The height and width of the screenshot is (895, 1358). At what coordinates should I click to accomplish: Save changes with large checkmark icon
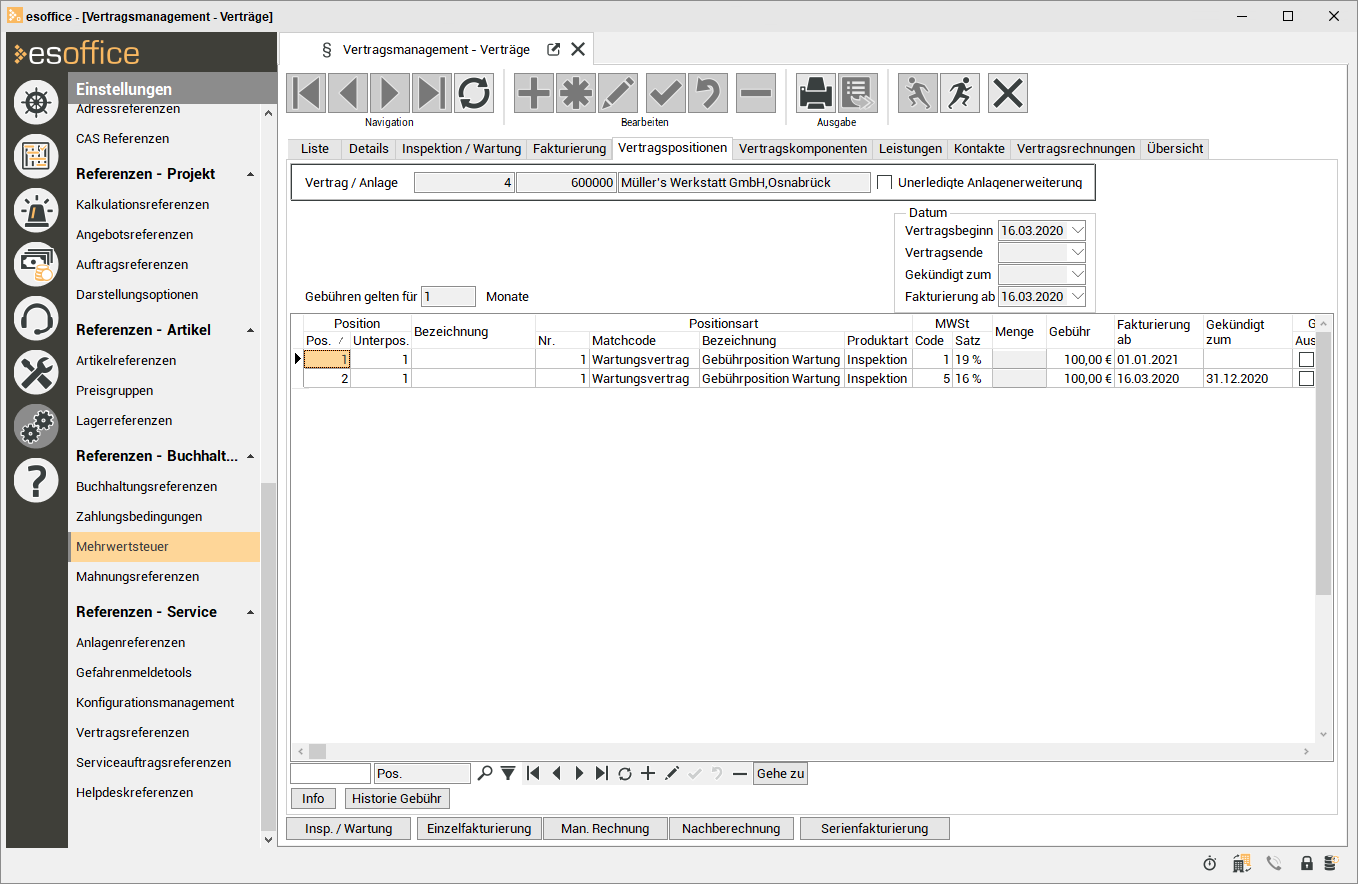(666, 93)
